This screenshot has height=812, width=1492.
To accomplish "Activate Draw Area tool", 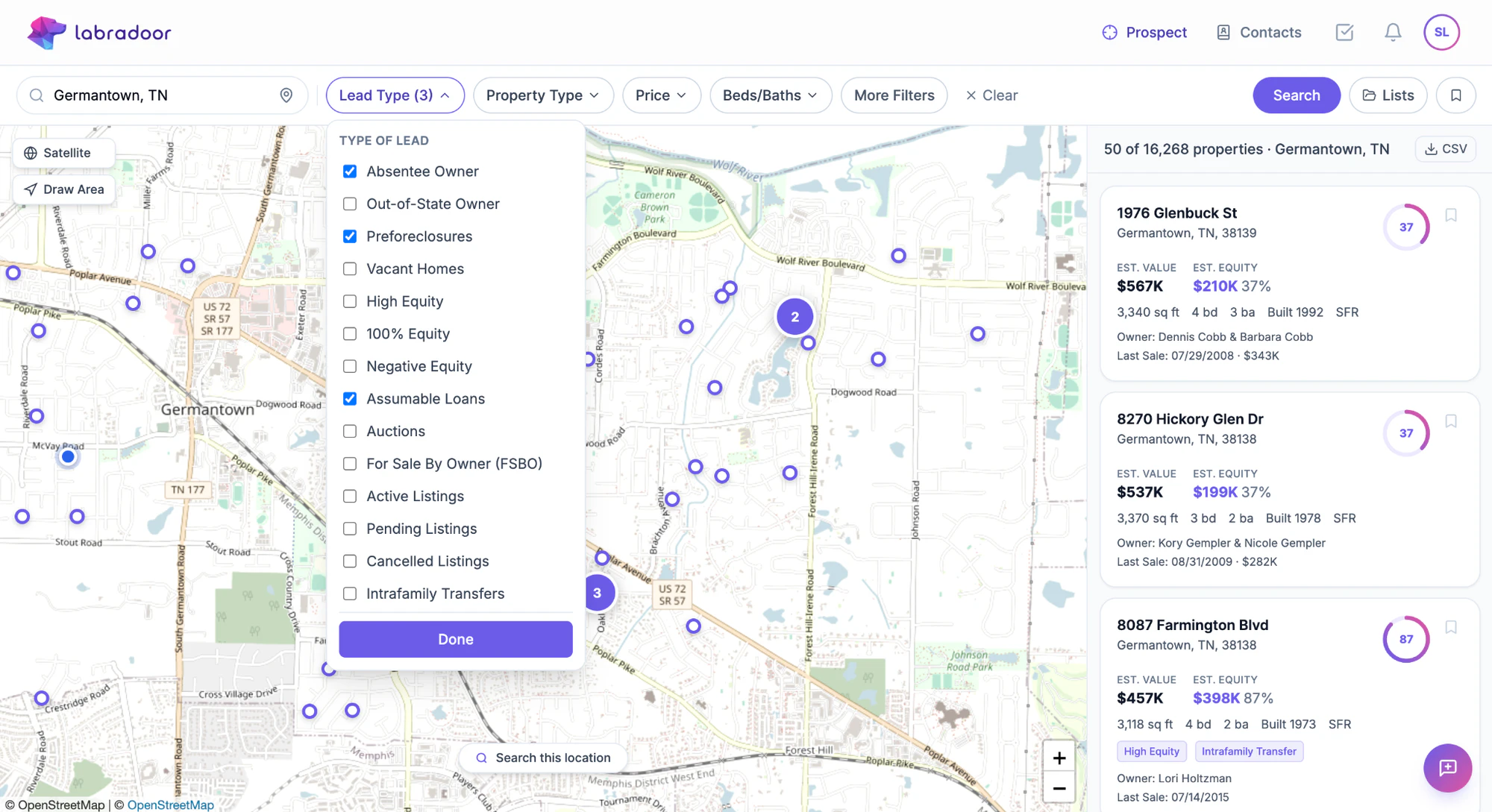I will (63, 189).
